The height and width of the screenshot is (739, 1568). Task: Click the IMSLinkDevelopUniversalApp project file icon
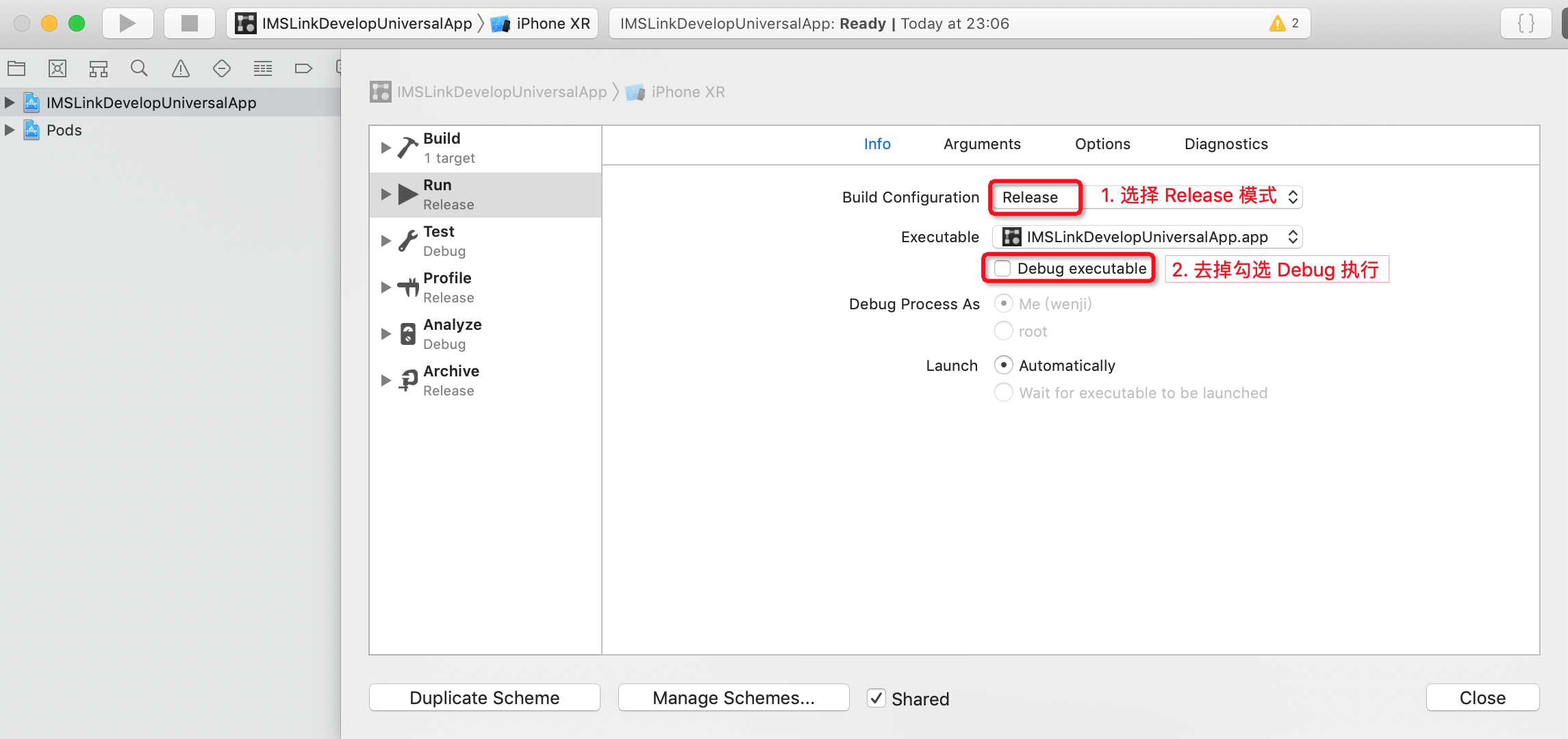pos(31,103)
